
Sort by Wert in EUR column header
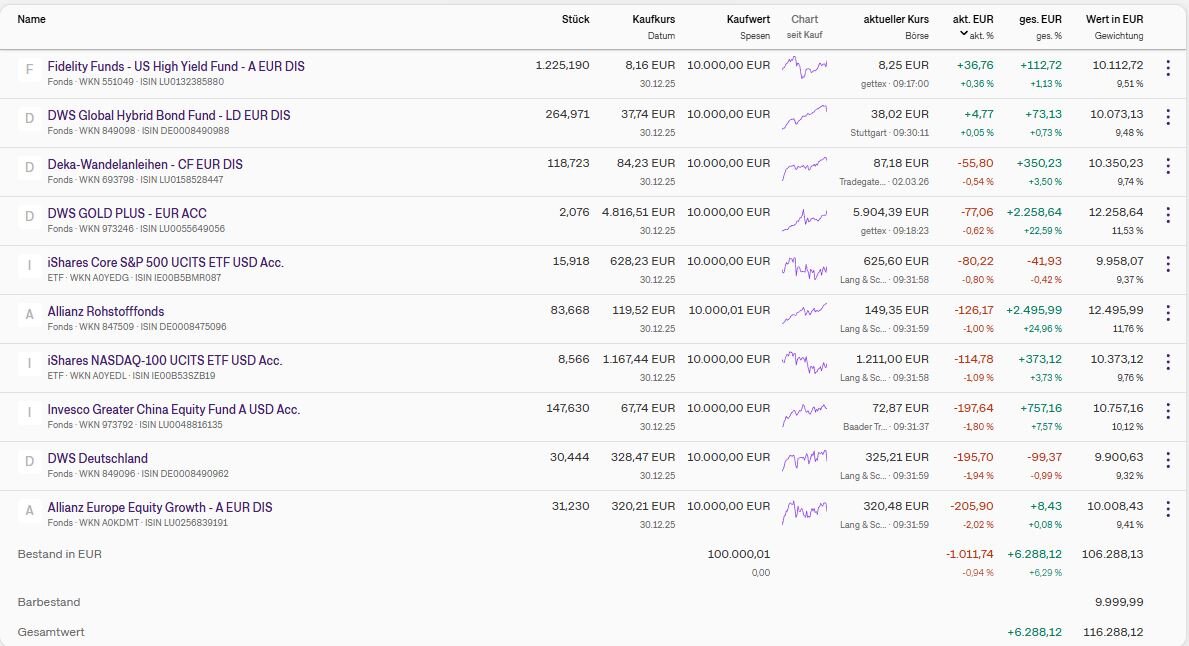(x=1114, y=19)
